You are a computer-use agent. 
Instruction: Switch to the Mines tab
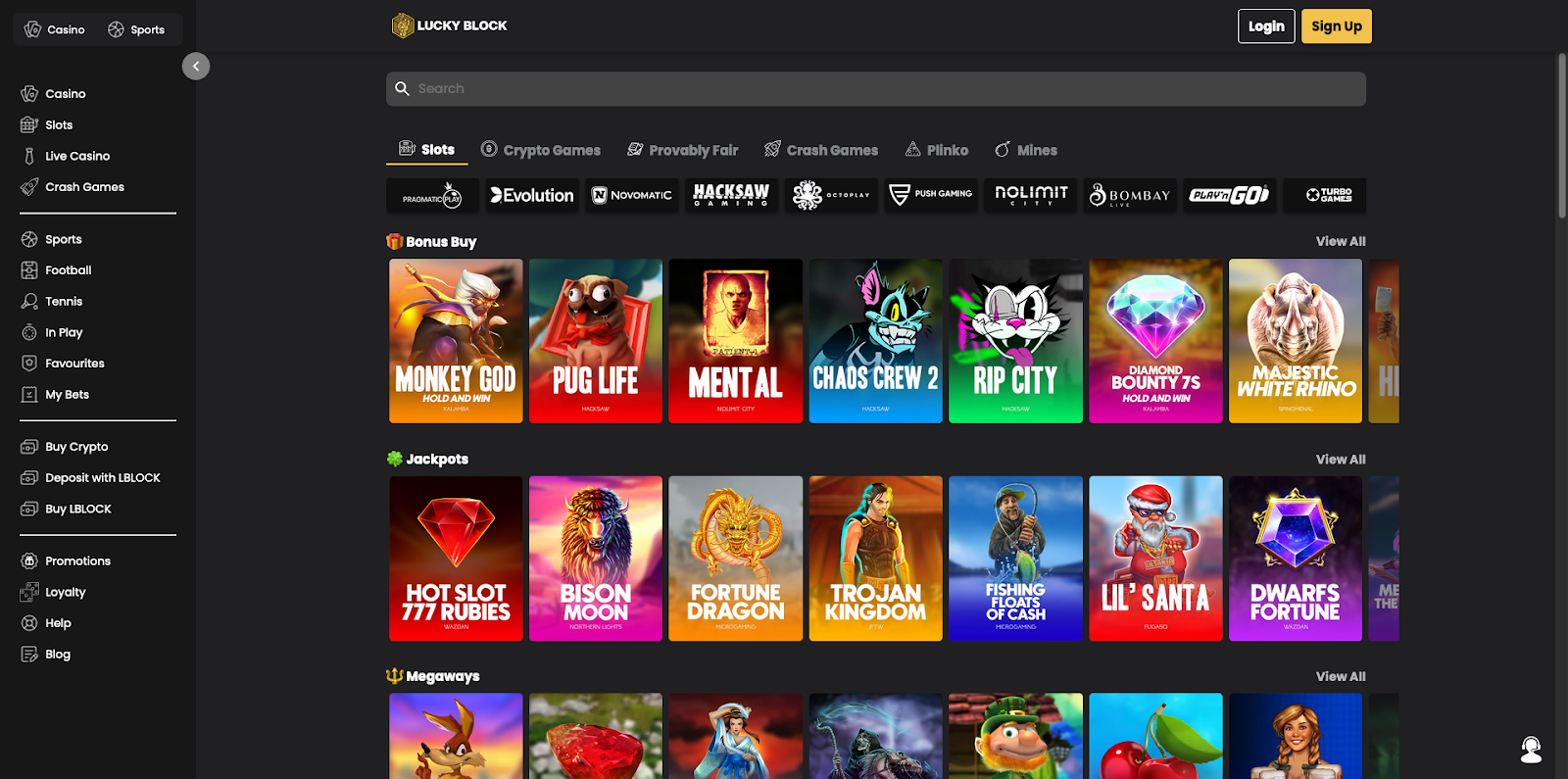click(x=1026, y=150)
